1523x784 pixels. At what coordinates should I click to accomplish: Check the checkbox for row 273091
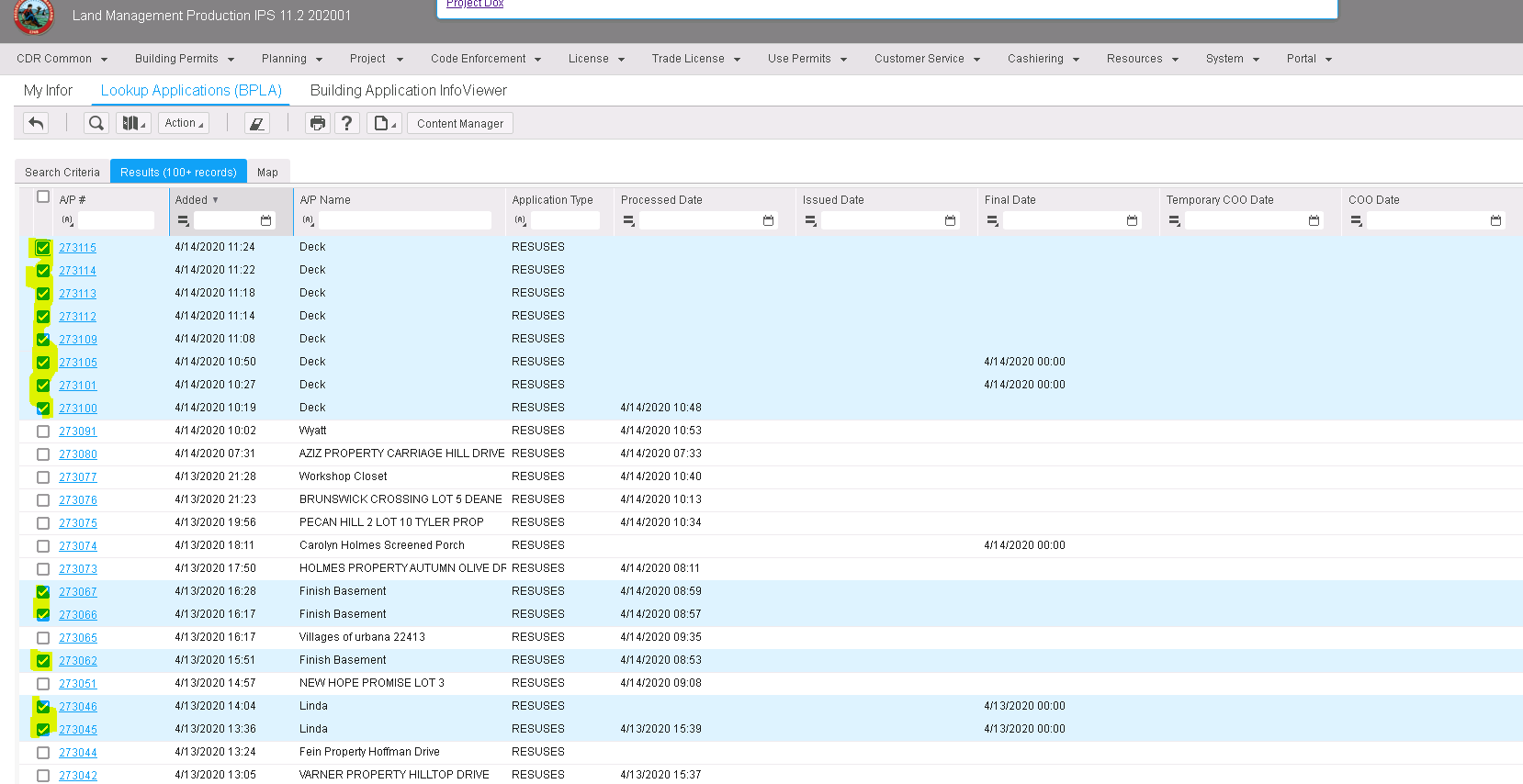(x=43, y=431)
